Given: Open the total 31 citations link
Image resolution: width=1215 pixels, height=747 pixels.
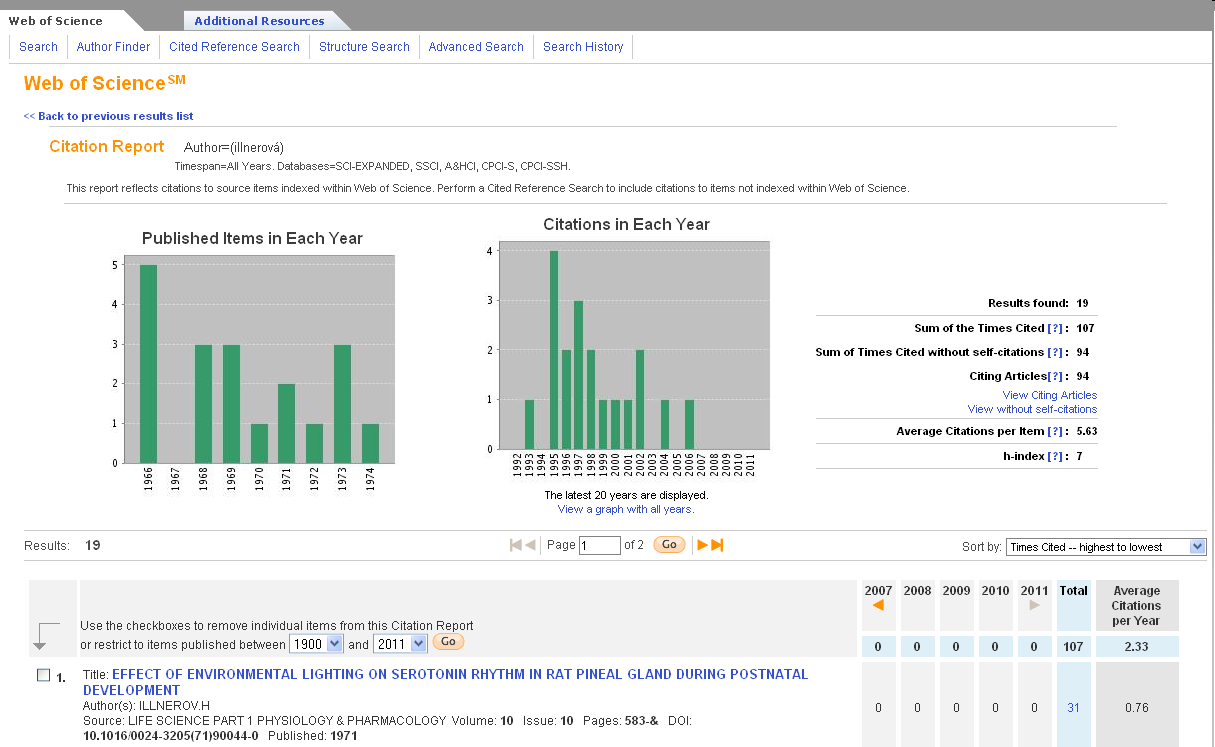Looking at the screenshot, I should point(1073,708).
